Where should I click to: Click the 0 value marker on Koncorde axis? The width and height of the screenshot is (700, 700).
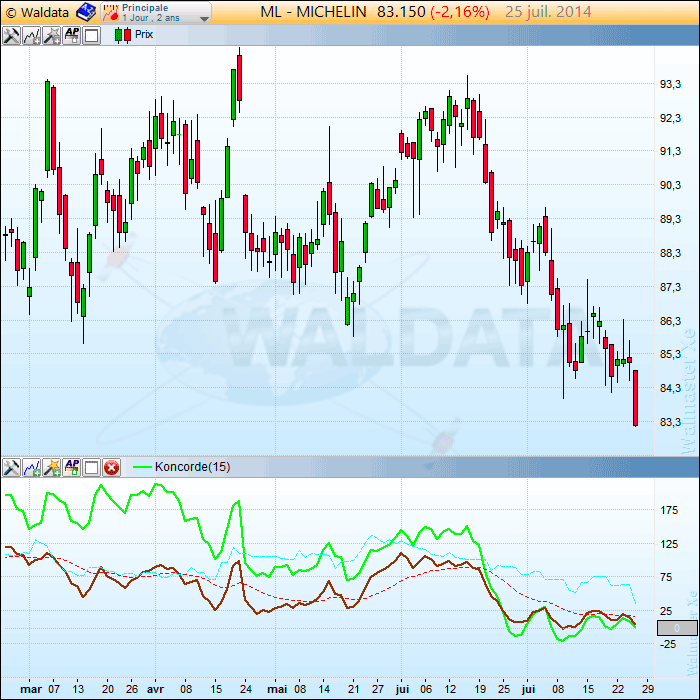[677, 628]
